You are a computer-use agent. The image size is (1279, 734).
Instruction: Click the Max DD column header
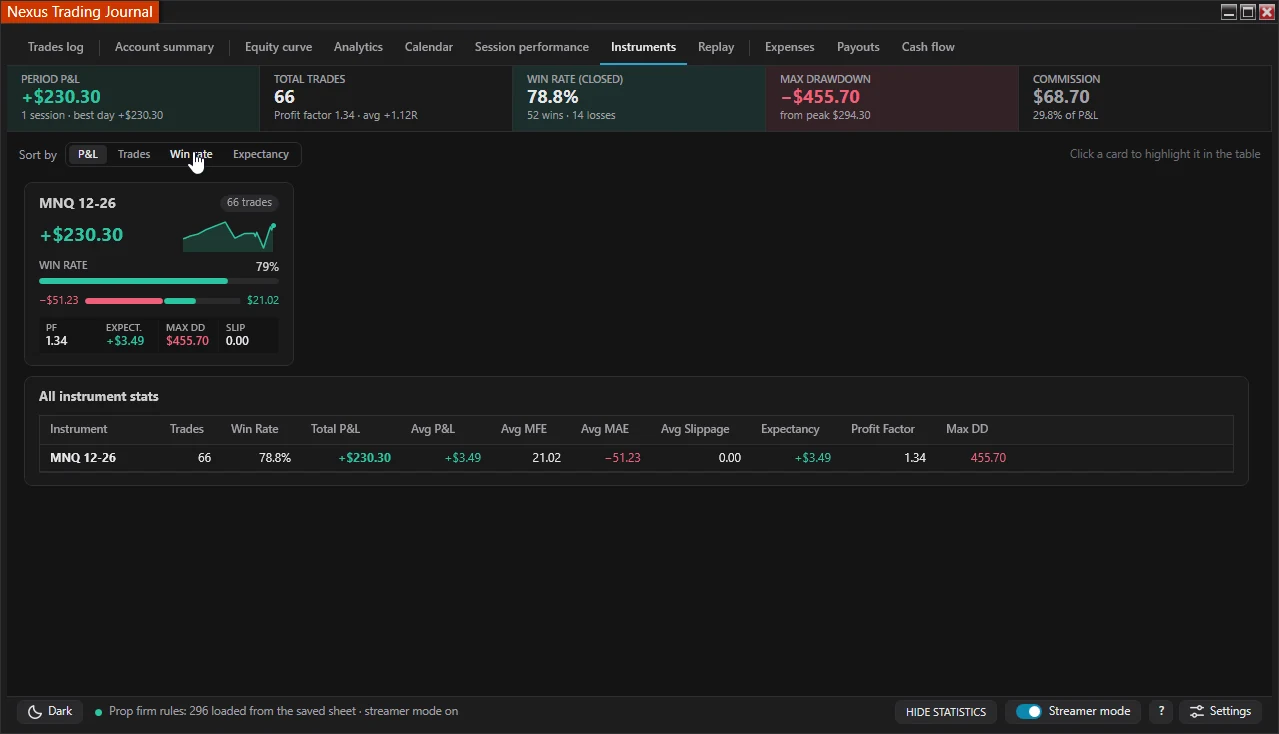967,429
